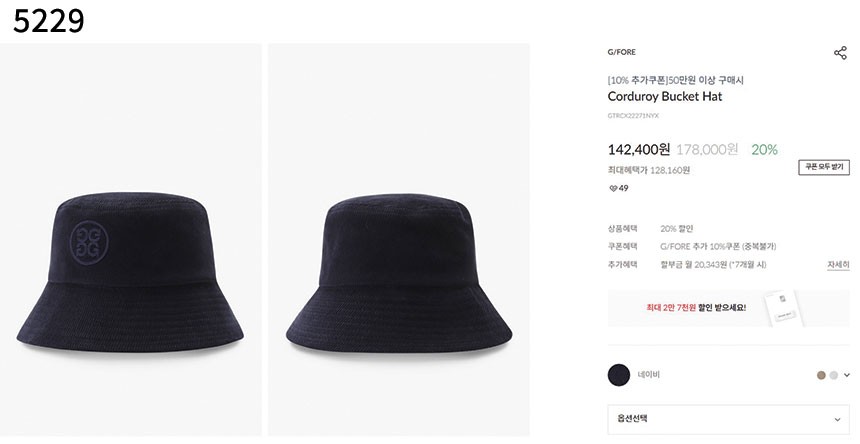Expand the color options chevron
The width and height of the screenshot is (860, 444).
point(846,375)
